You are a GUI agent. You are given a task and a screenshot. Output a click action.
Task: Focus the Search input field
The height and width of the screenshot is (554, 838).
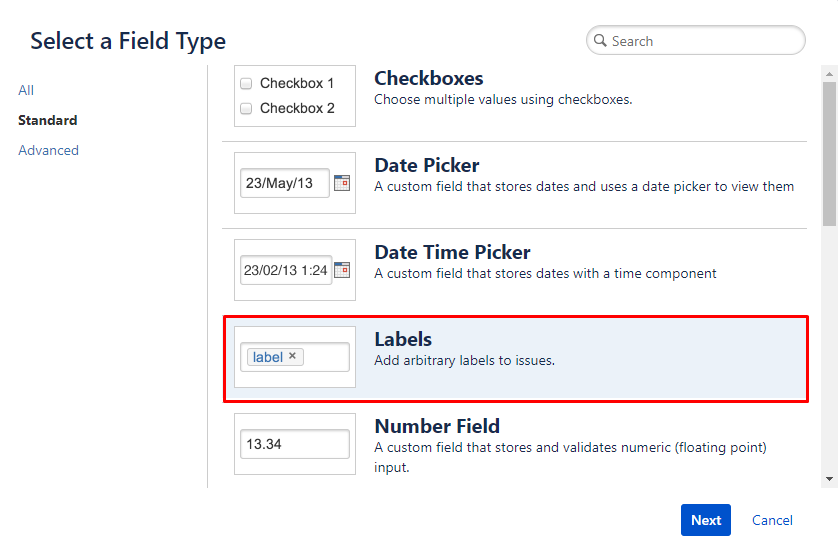coord(695,41)
